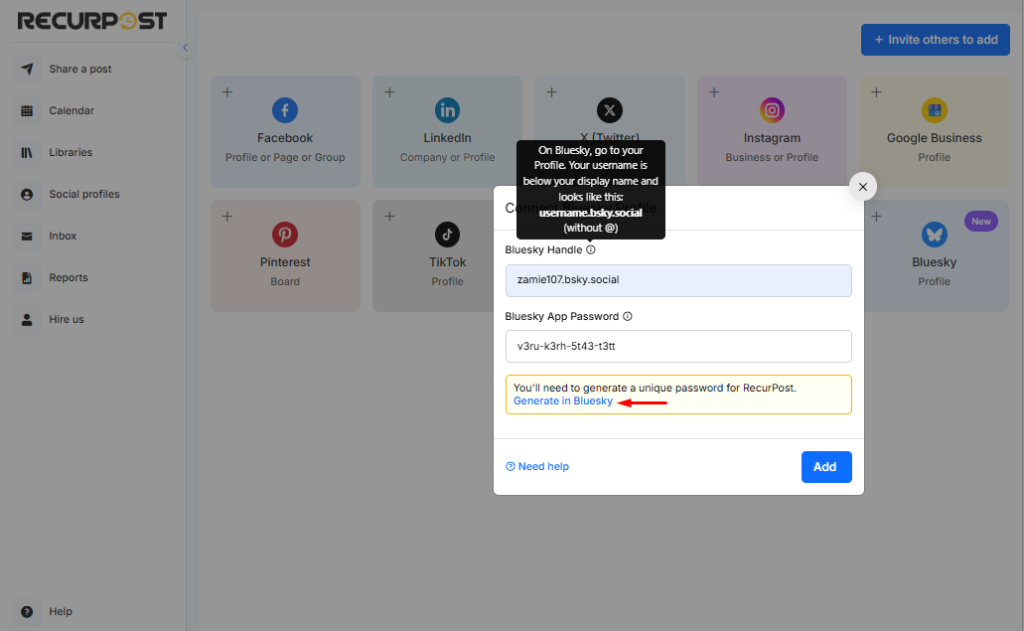The height and width of the screenshot is (631, 1024).
Task: Open Social profiles page
Action: pyautogui.click(x=84, y=194)
